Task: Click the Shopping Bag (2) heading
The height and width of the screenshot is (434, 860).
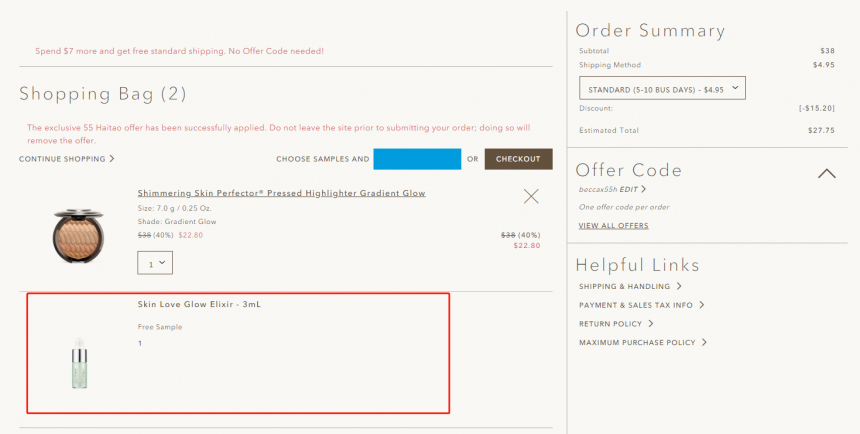Action: point(103,94)
